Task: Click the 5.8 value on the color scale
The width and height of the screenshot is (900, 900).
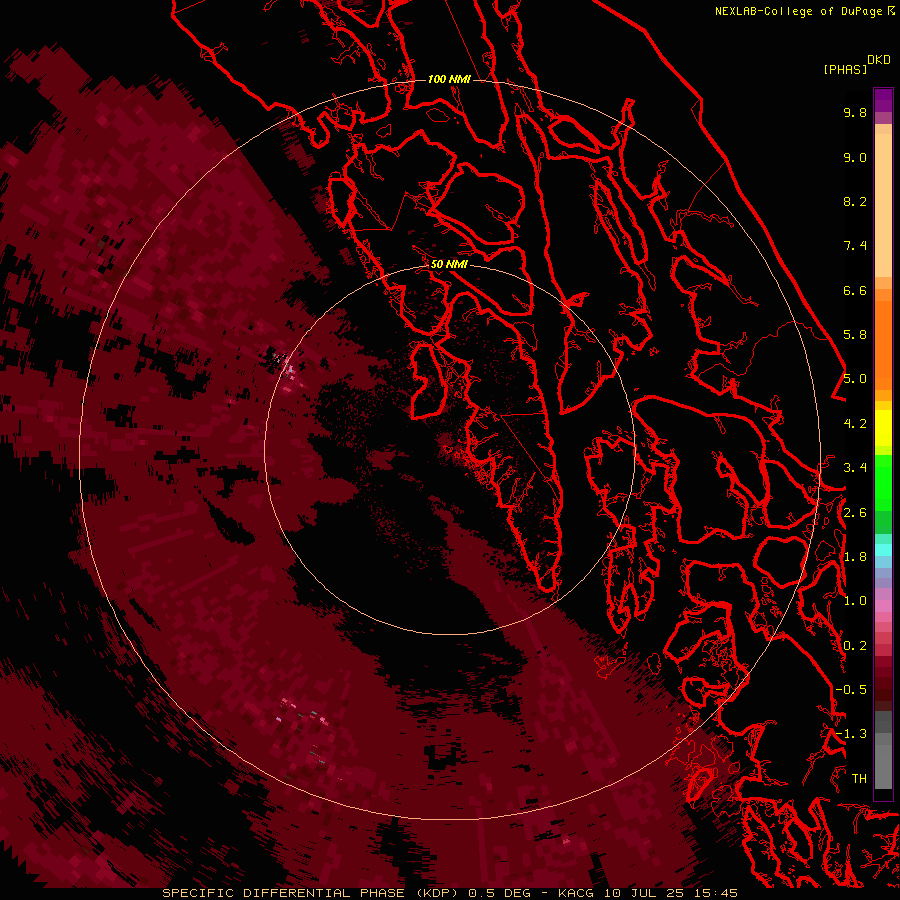Action: coord(855,335)
